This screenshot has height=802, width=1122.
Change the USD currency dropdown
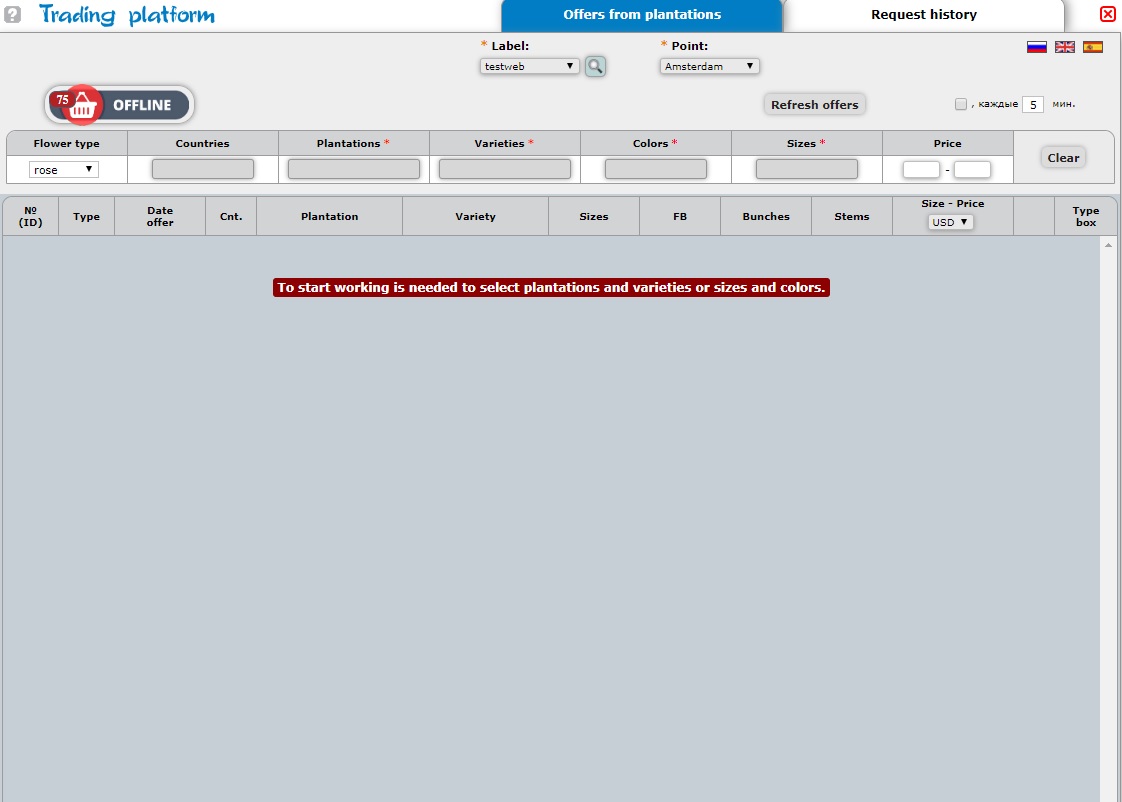[949, 222]
